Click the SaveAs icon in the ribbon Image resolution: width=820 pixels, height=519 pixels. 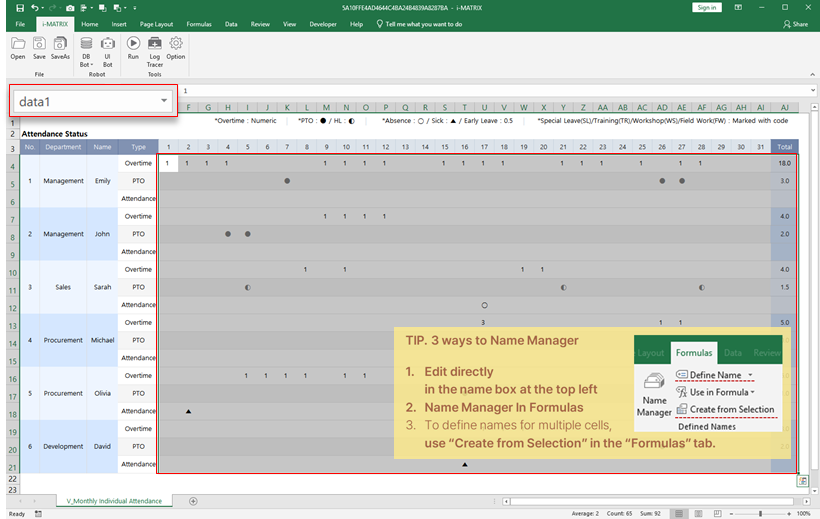pos(60,47)
